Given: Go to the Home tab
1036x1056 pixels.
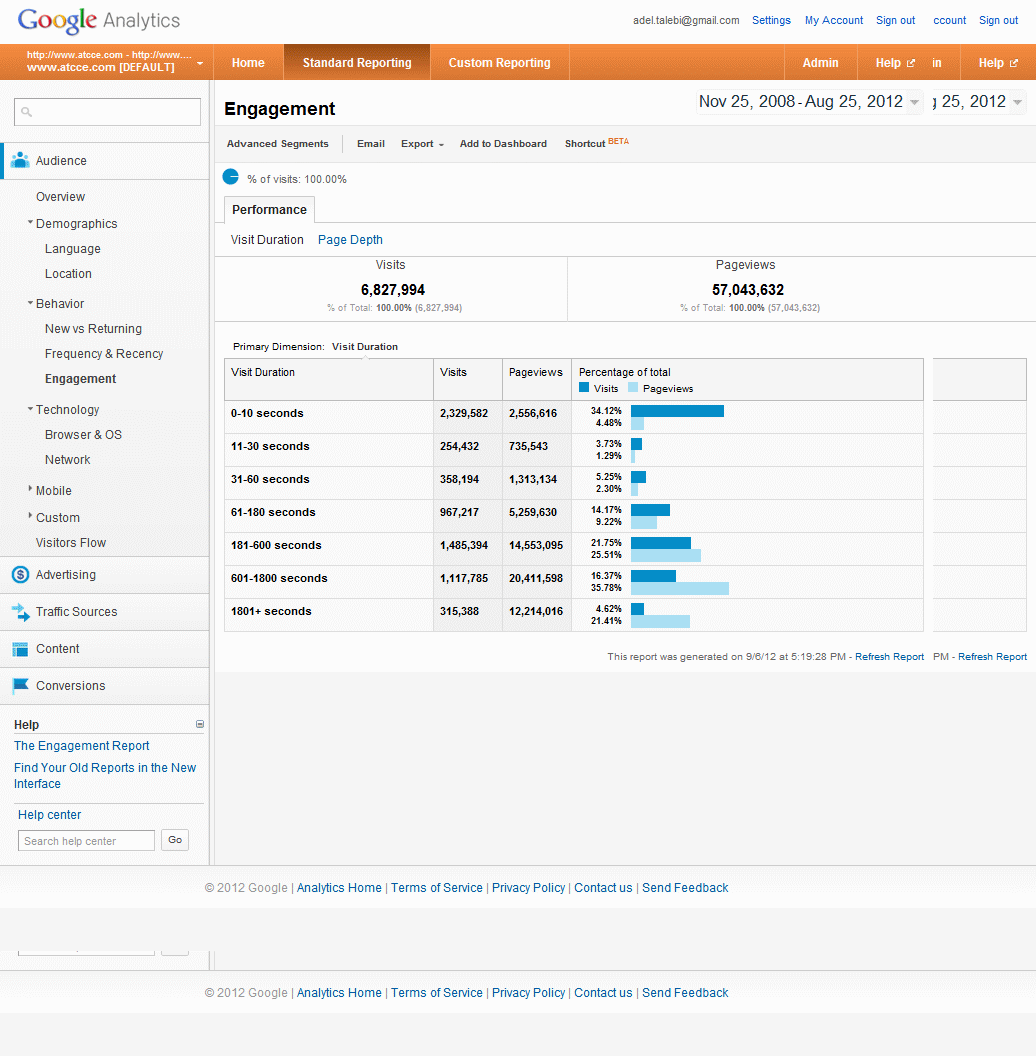Looking at the screenshot, I should [248, 63].
